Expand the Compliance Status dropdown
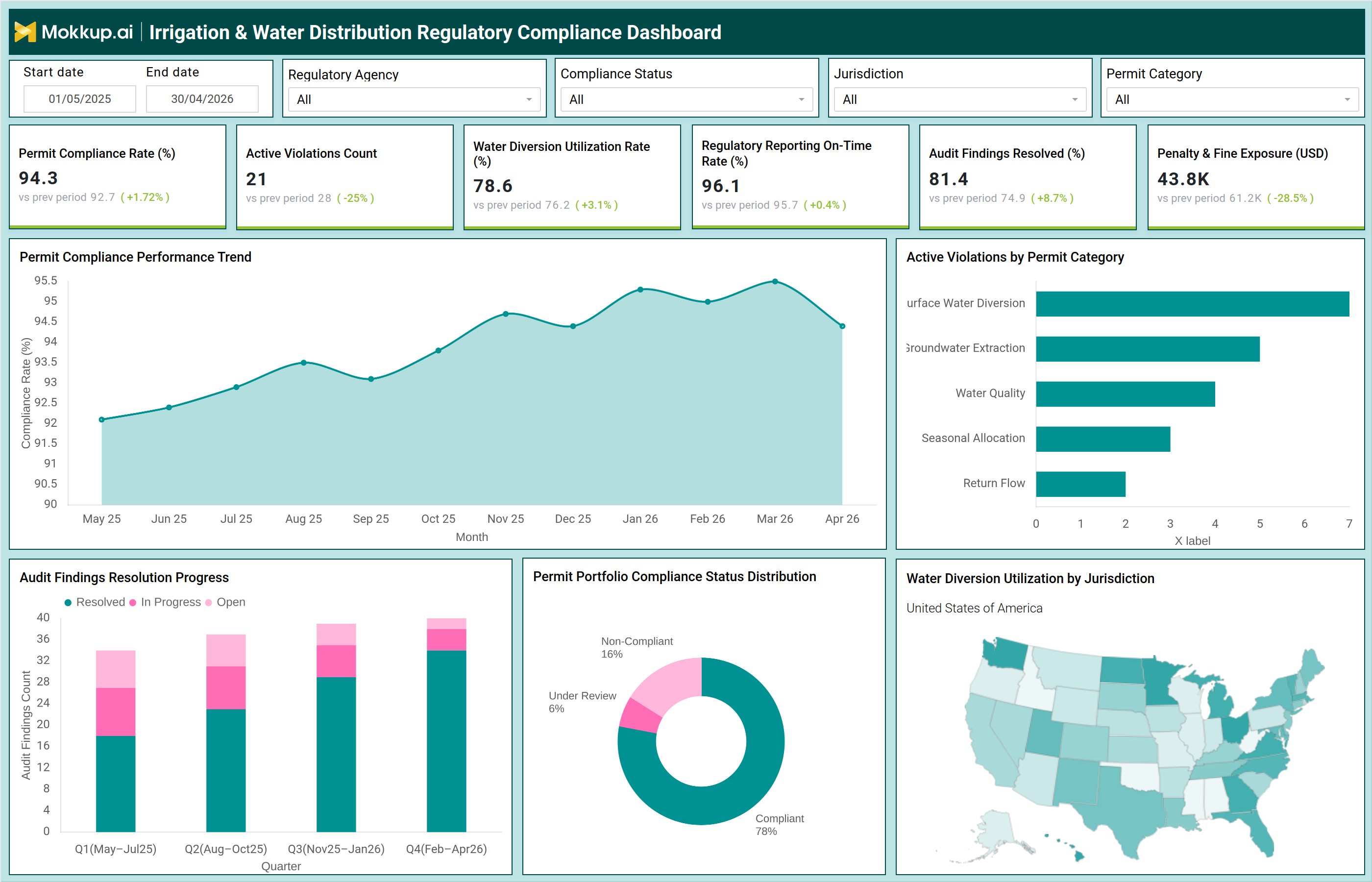Image resolution: width=1372 pixels, height=882 pixels. (686, 99)
